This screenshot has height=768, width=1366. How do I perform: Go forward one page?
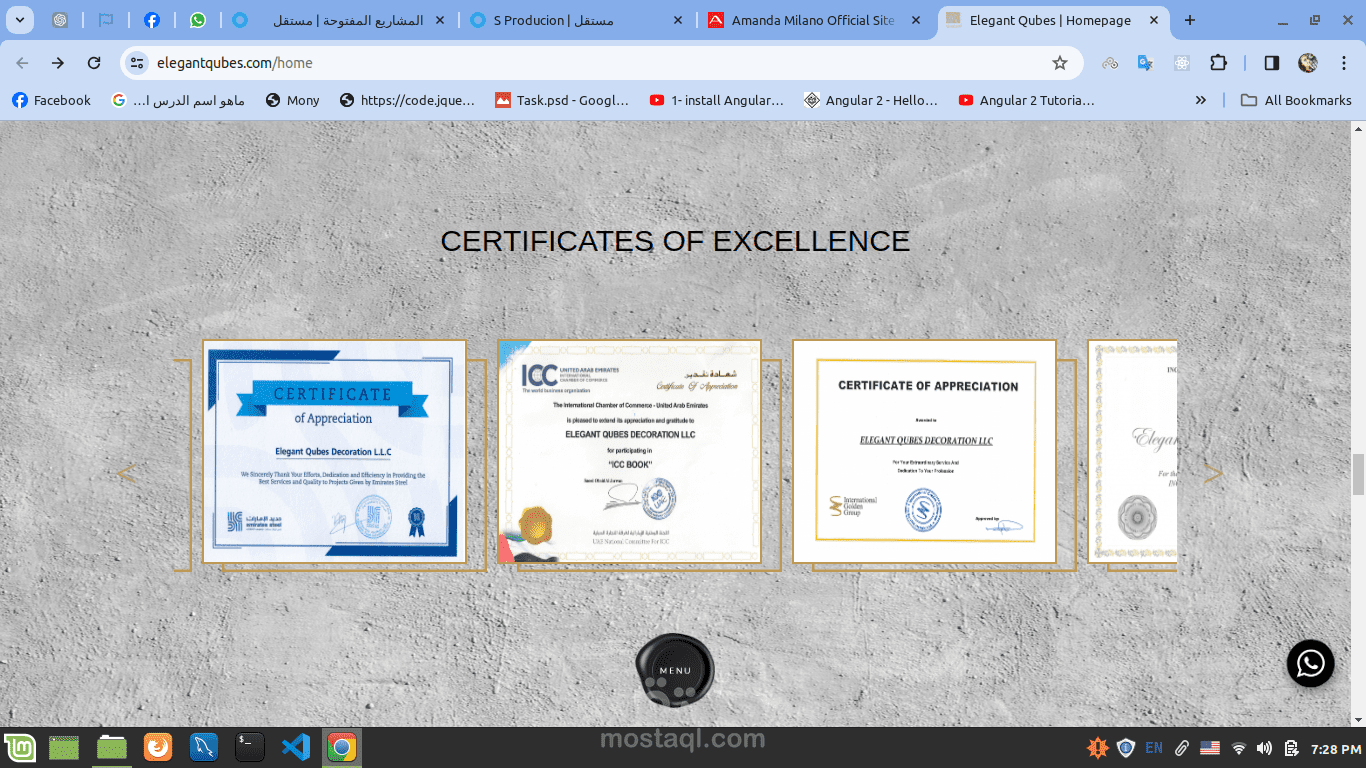pyautogui.click(x=58, y=63)
